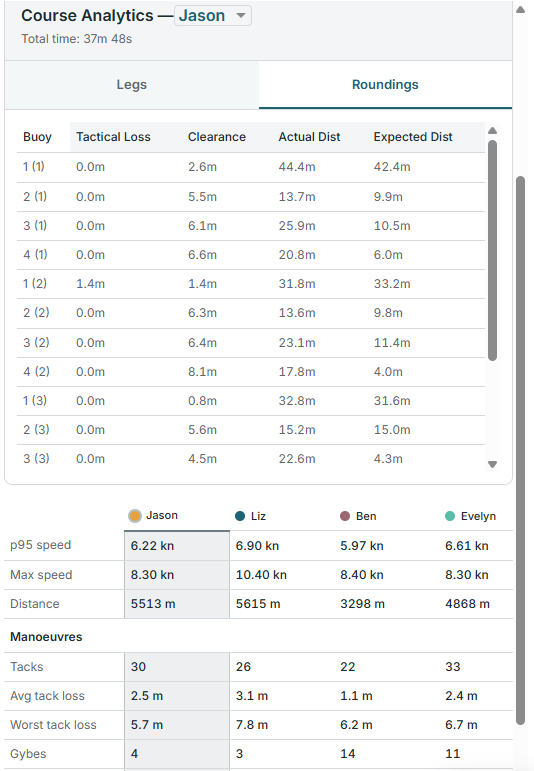Screen dimensions: 534x771
Task: Click Ben's maroon color dot
Action: (x=345, y=516)
